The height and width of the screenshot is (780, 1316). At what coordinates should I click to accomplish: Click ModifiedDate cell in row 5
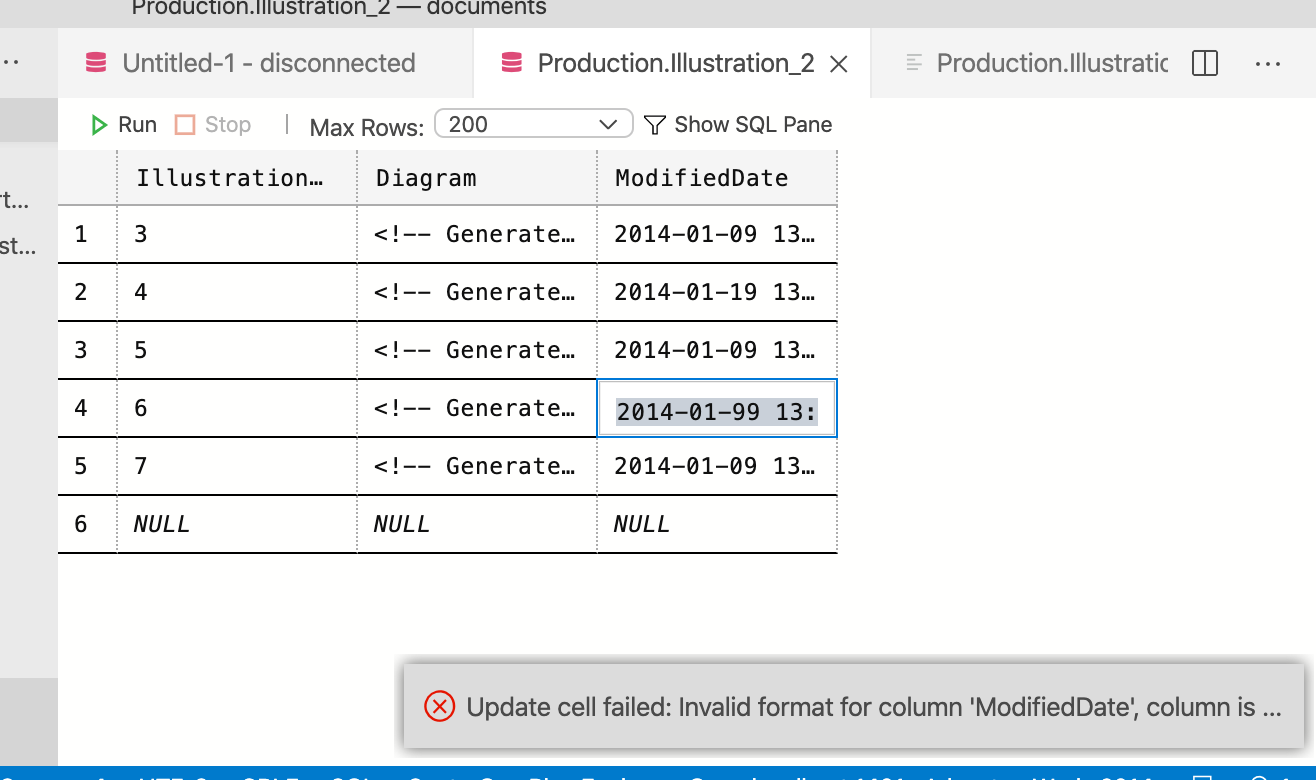717,467
